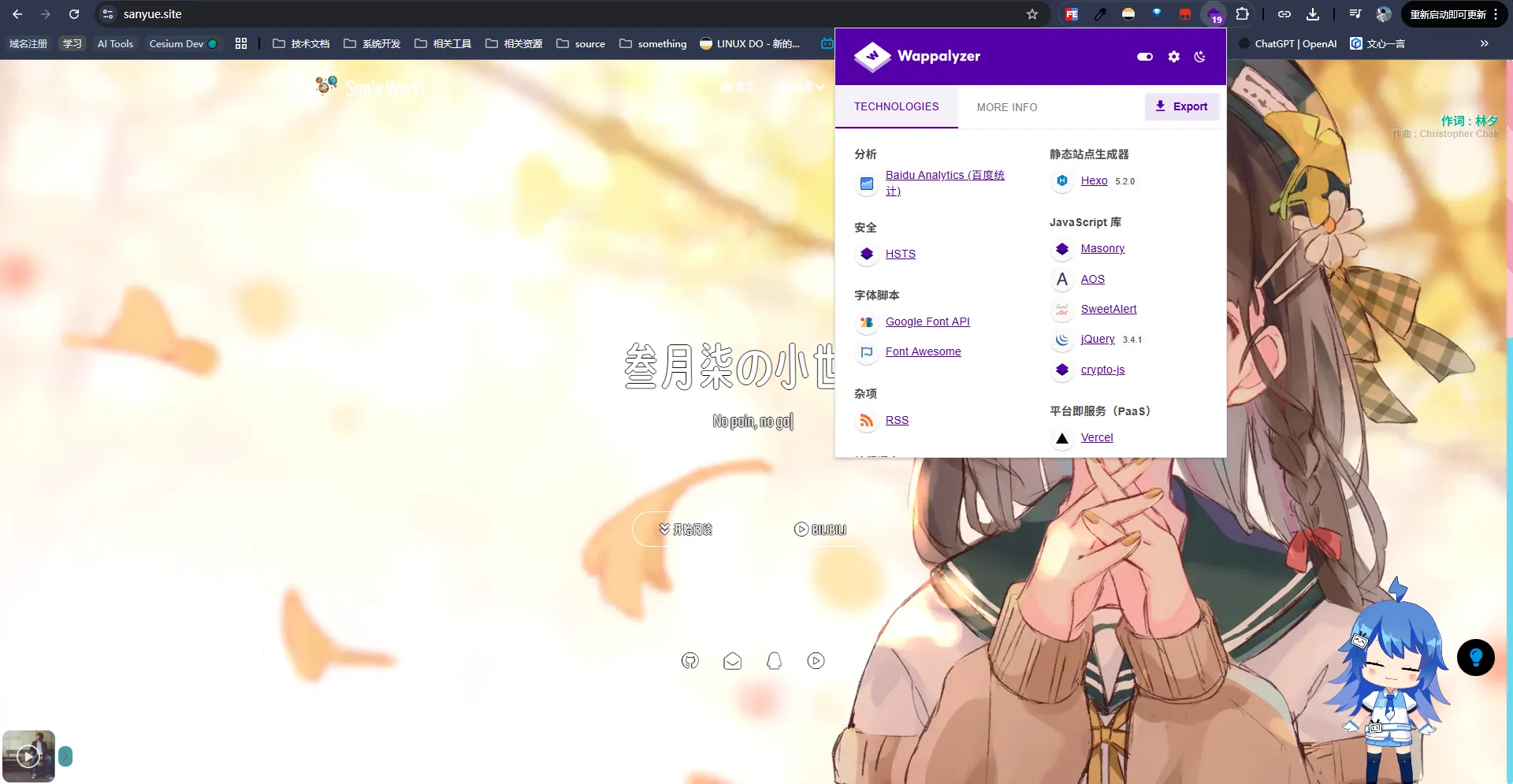Expand the overflow bookmarks with double-chevron

[x=1485, y=43]
